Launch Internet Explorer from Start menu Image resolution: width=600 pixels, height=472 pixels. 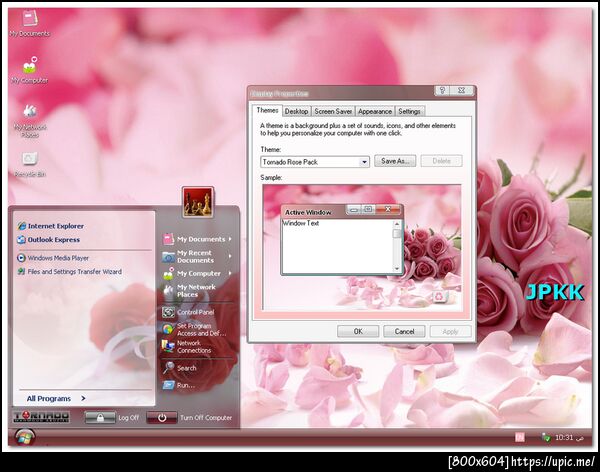pos(51,226)
